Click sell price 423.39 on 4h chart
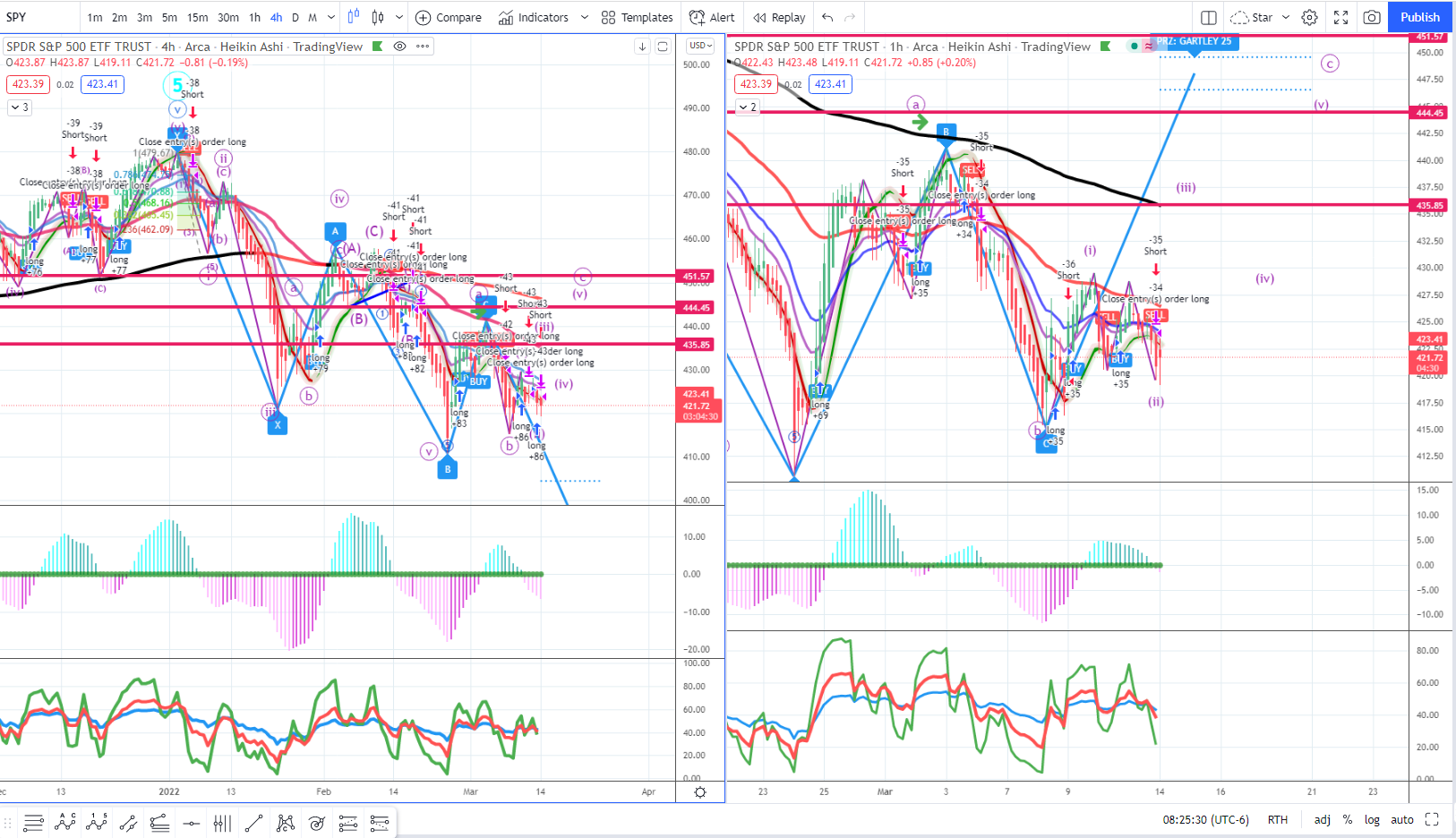The height and width of the screenshot is (838, 1456). point(29,84)
